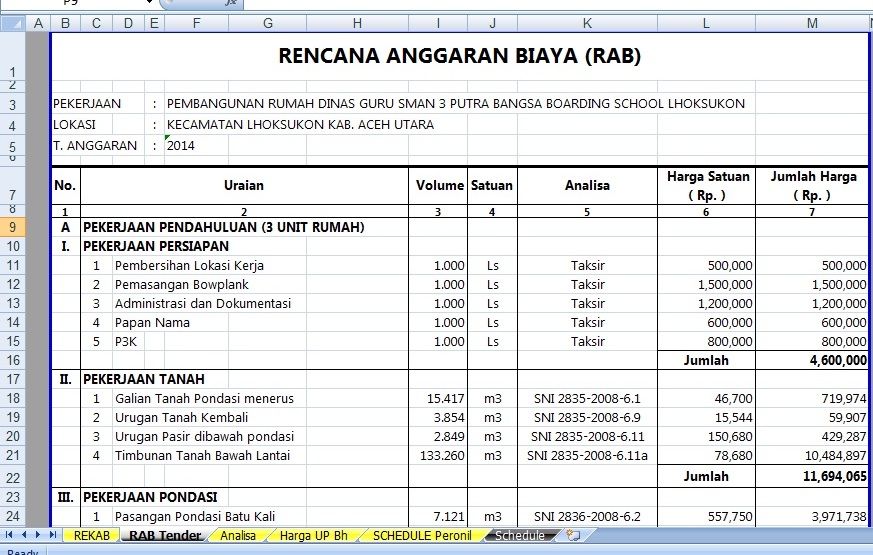Select the Harga Satuan header cell

706,185
